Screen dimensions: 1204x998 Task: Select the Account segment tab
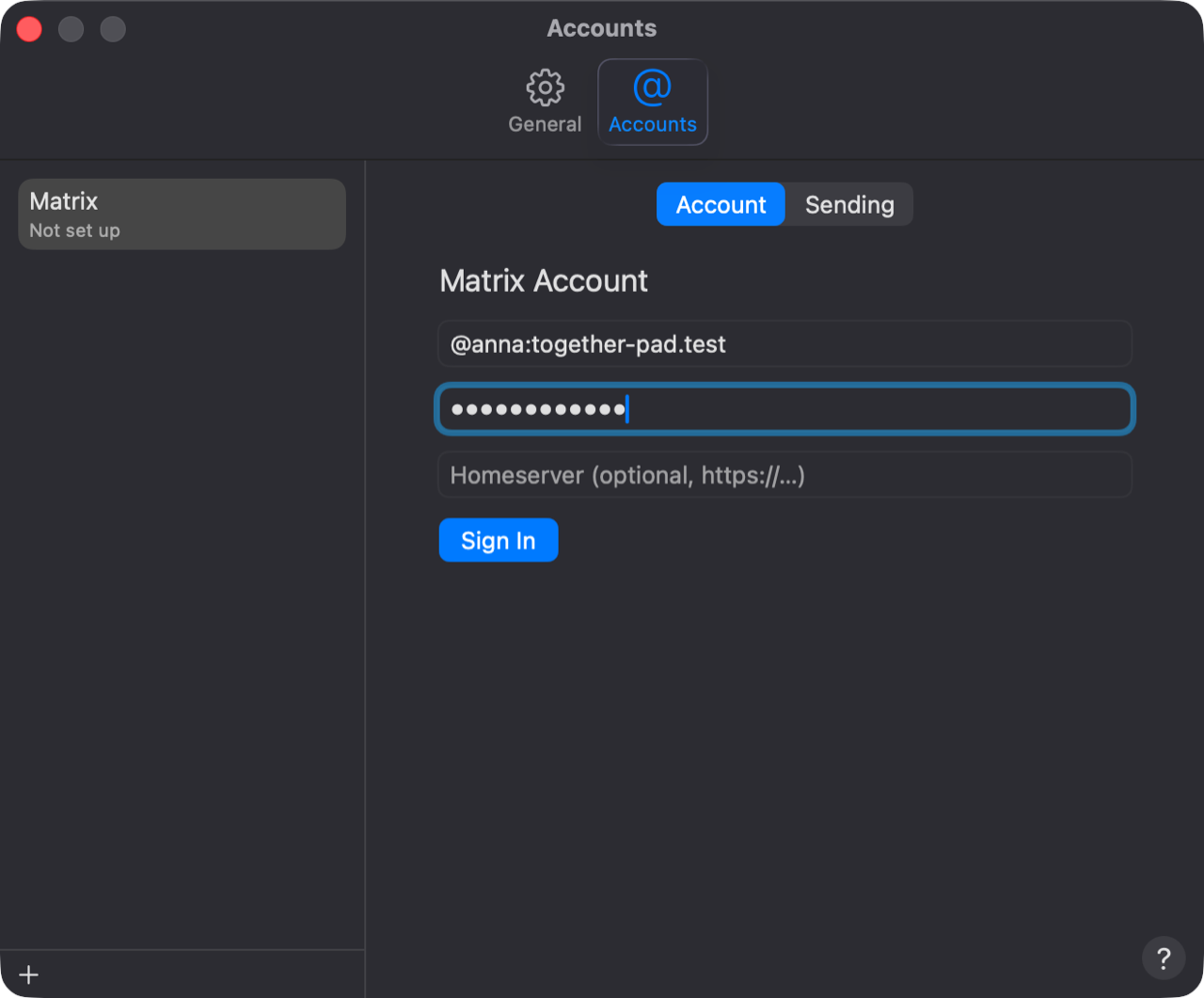pos(721,204)
